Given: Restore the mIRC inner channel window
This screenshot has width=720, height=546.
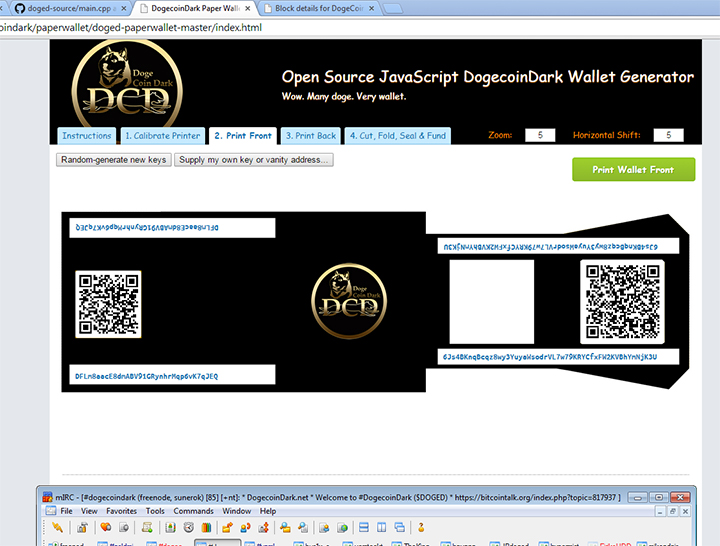Looking at the screenshot, I should point(673,511).
